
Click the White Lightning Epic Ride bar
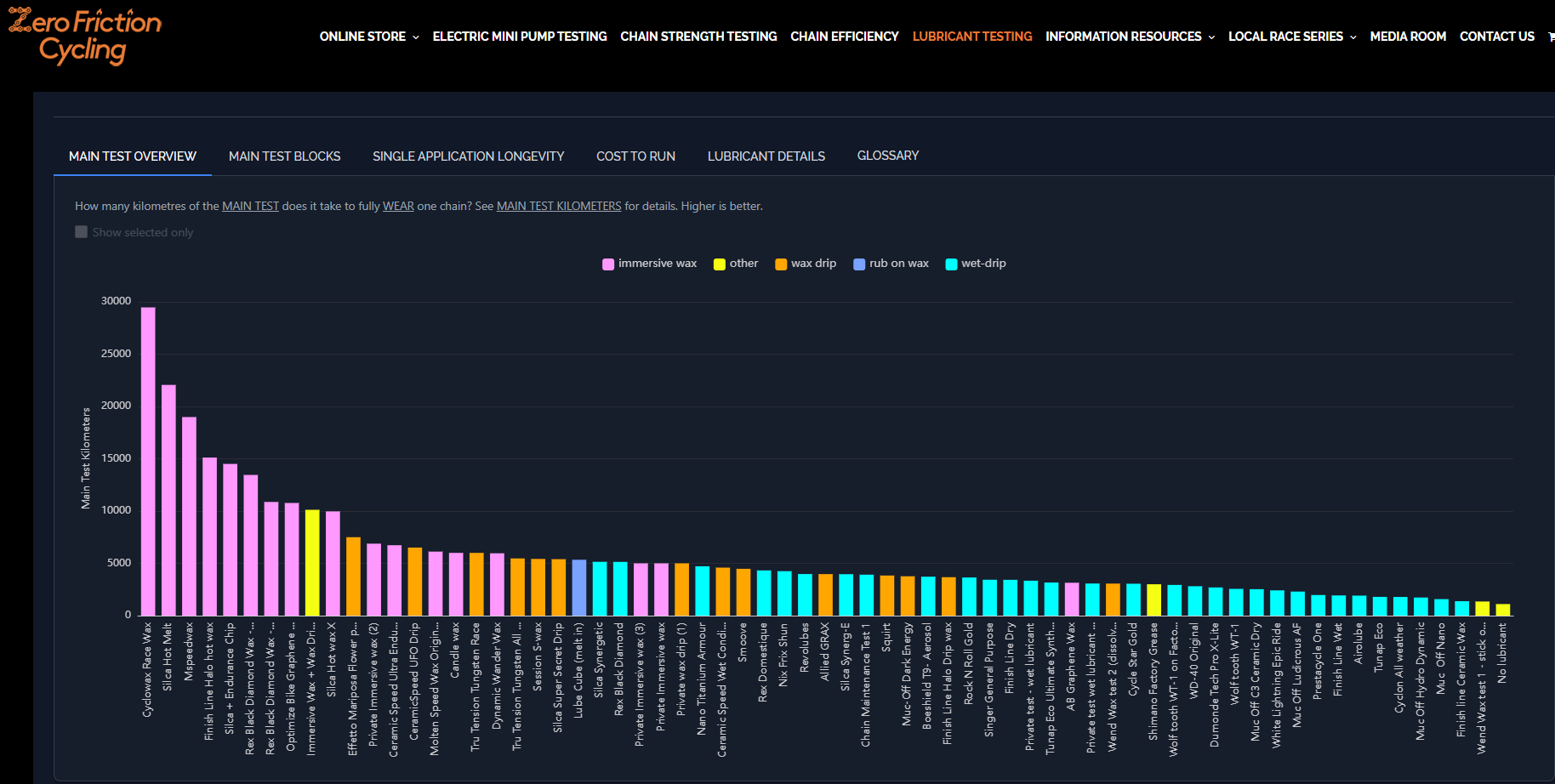pos(1277,603)
